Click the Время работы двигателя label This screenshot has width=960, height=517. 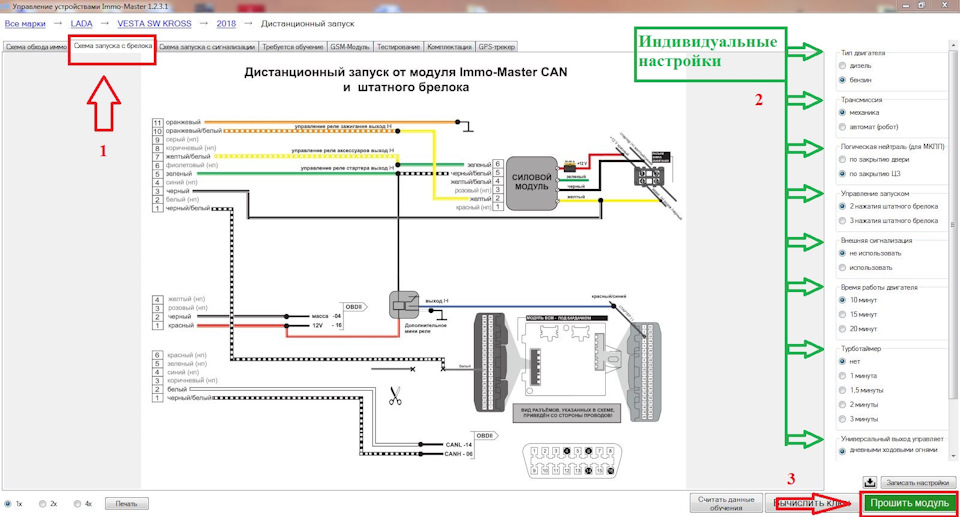pos(879,287)
